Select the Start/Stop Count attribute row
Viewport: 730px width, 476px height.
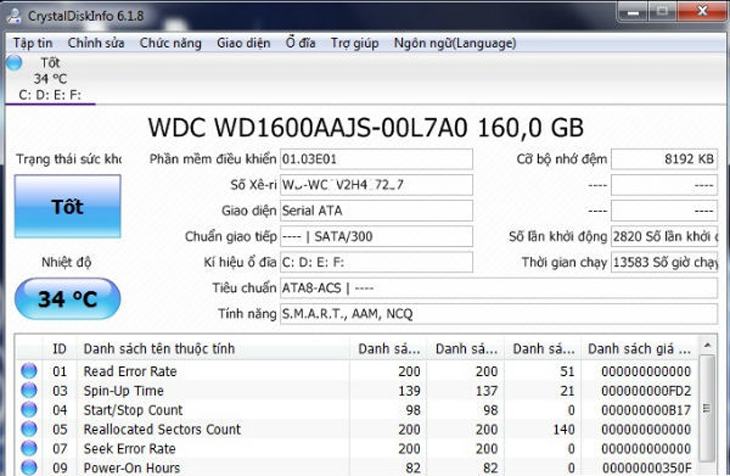[x=357, y=410]
